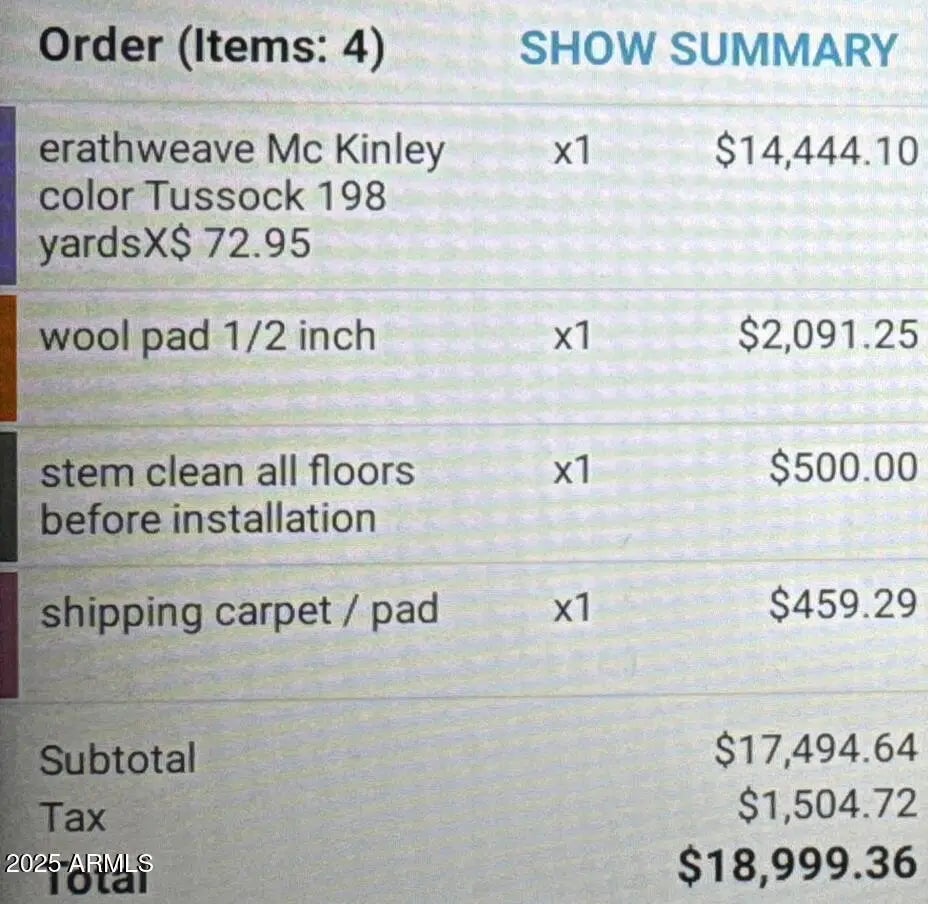The height and width of the screenshot is (904, 928).
Task: Select the Order (Items: 4) header
Action: click(211, 47)
